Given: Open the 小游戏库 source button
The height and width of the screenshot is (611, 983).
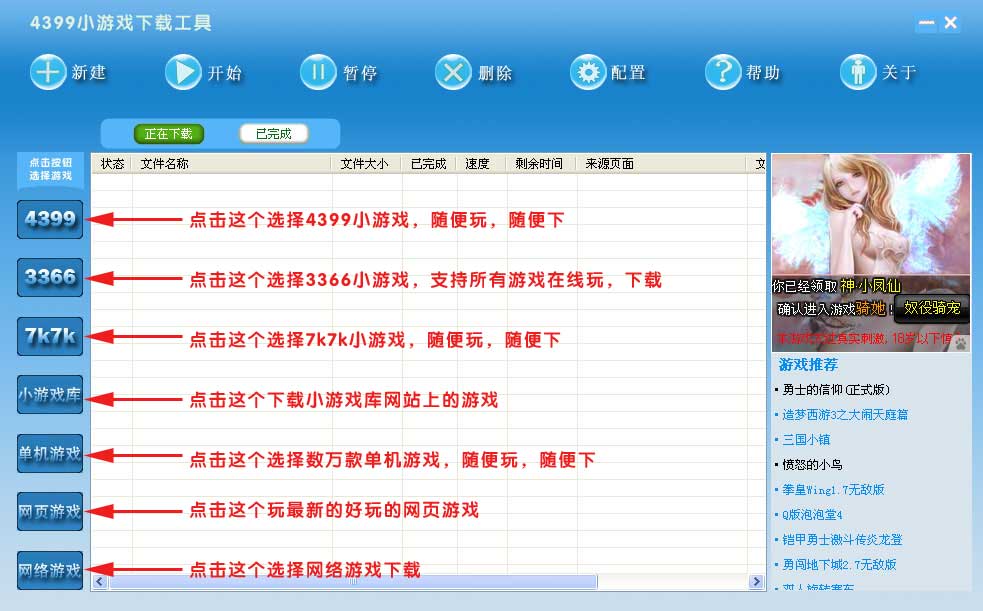Looking at the screenshot, I should (50, 395).
